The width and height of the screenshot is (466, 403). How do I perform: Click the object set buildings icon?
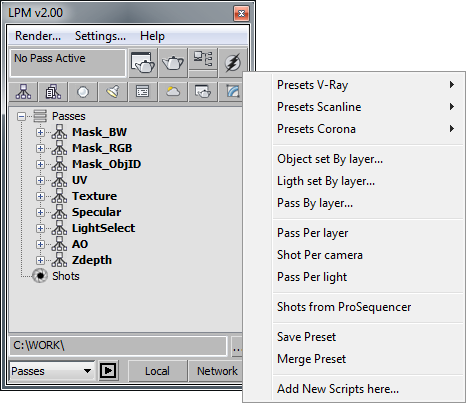point(53,92)
